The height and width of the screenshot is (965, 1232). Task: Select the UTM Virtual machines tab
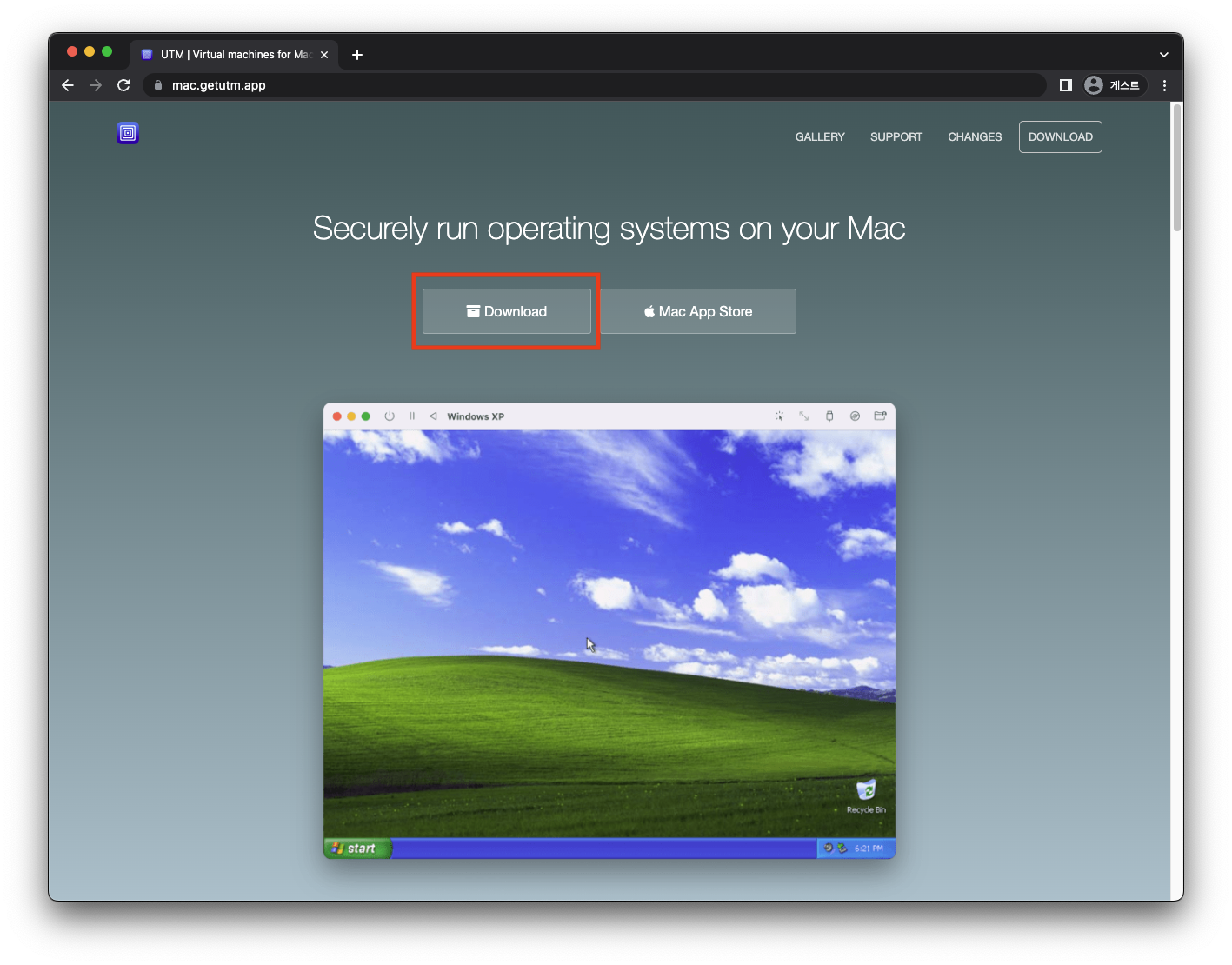pos(234,55)
